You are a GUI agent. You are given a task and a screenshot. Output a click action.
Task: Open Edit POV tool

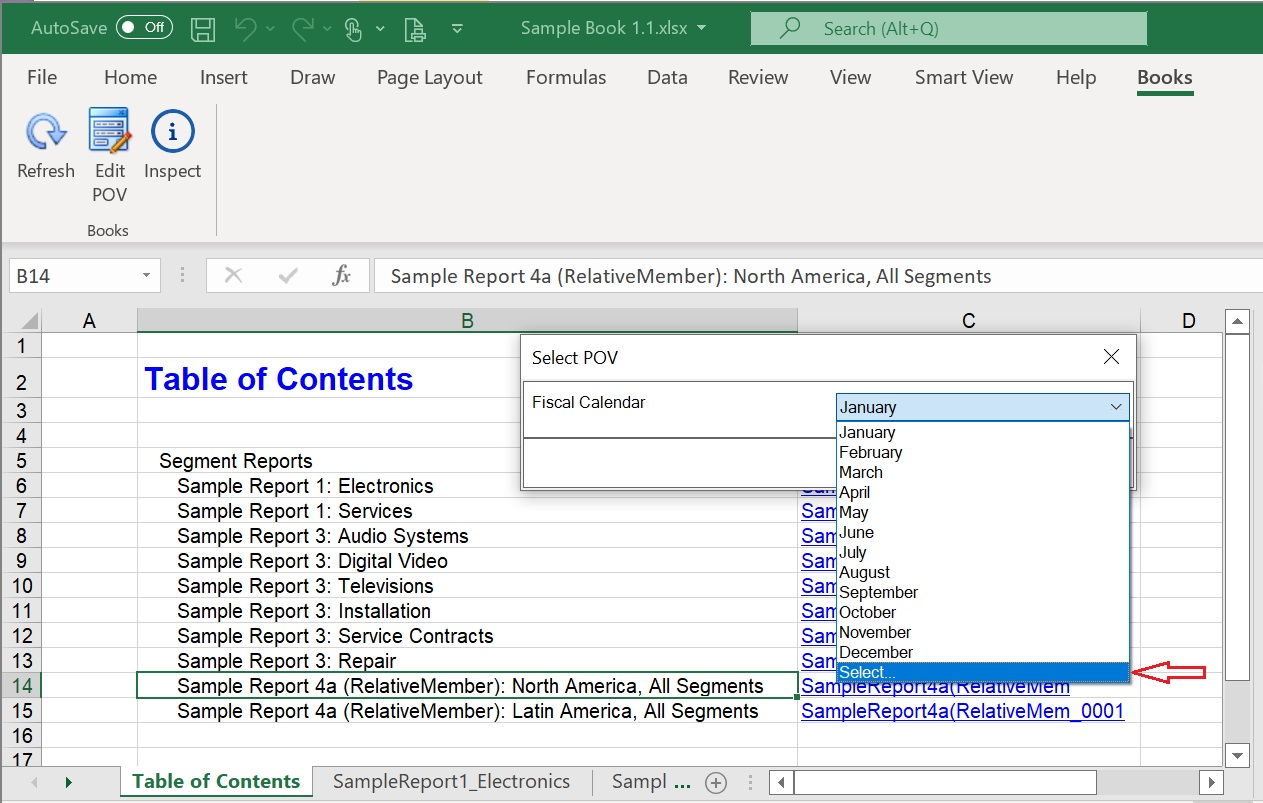click(109, 132)
